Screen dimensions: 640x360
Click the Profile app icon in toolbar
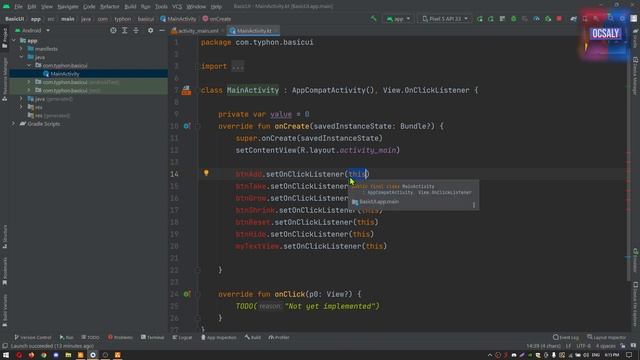(x=536, y=19)
